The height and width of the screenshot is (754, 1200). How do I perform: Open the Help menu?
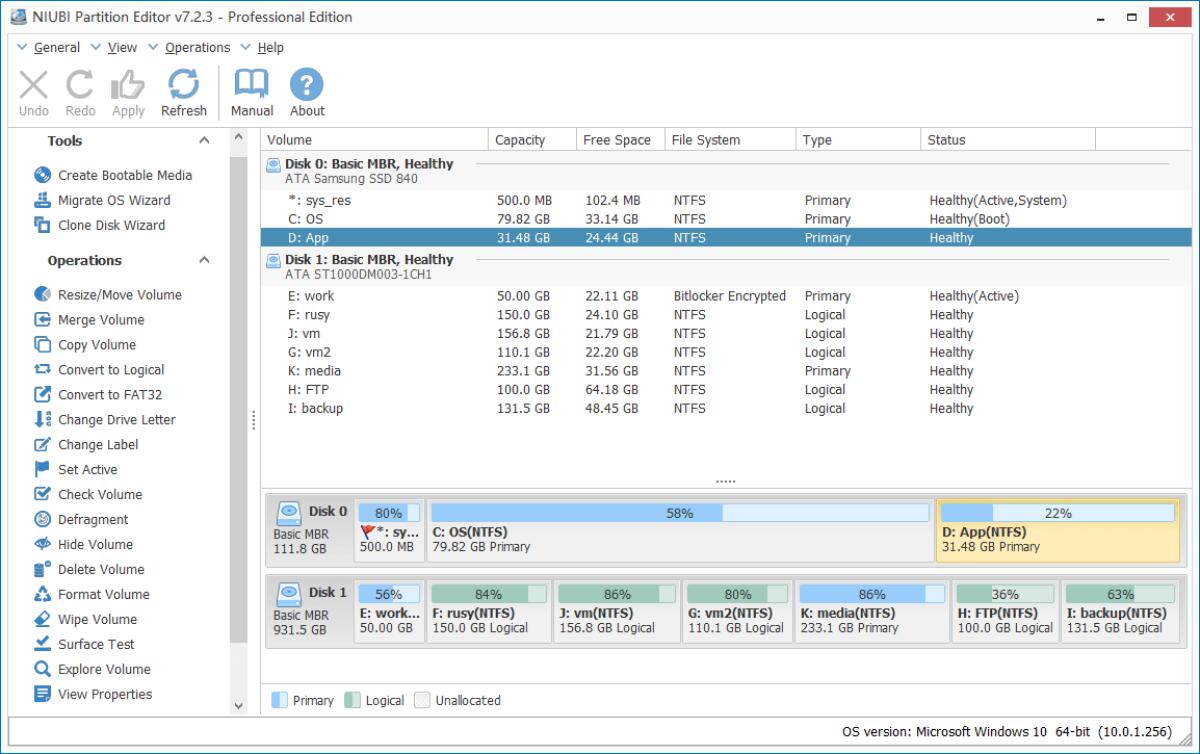(270, 47)
